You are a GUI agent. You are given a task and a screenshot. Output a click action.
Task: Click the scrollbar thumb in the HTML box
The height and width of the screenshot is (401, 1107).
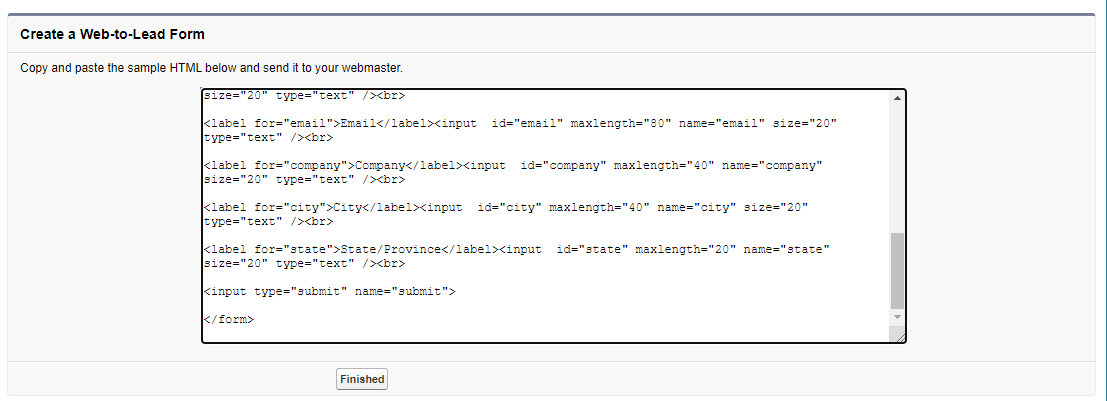(x=897, y=270)
